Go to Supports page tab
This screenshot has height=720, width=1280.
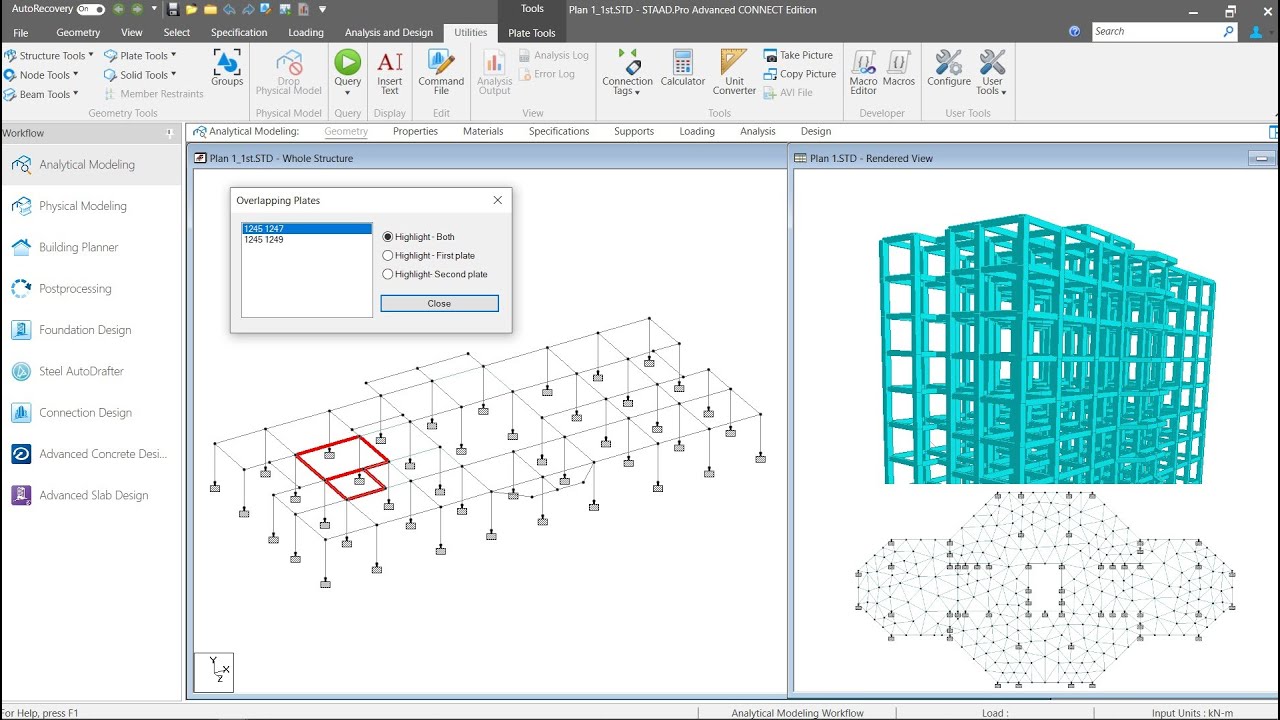coord(634,131)
